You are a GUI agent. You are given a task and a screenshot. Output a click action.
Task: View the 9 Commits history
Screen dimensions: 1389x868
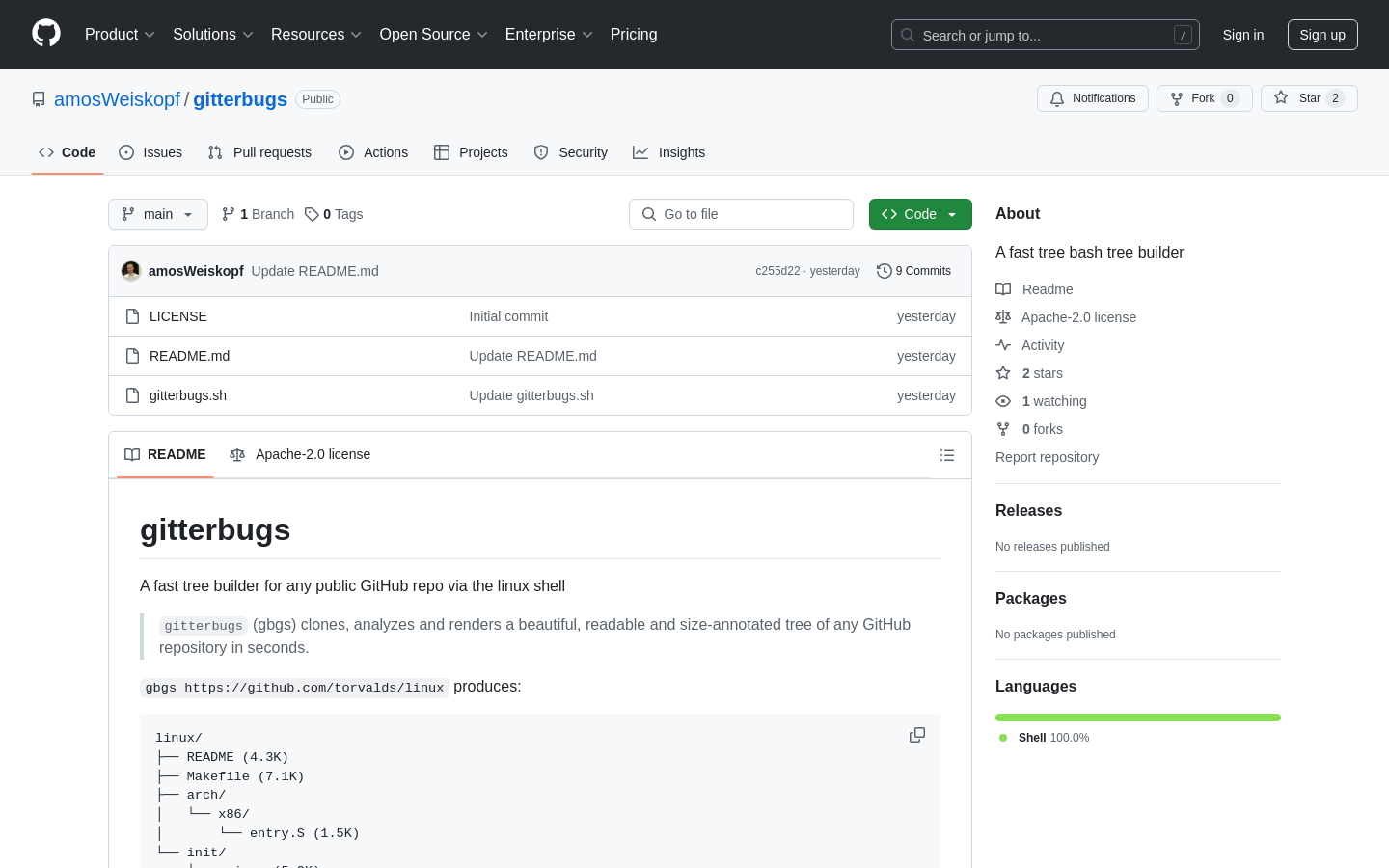[x=913, y=271]
